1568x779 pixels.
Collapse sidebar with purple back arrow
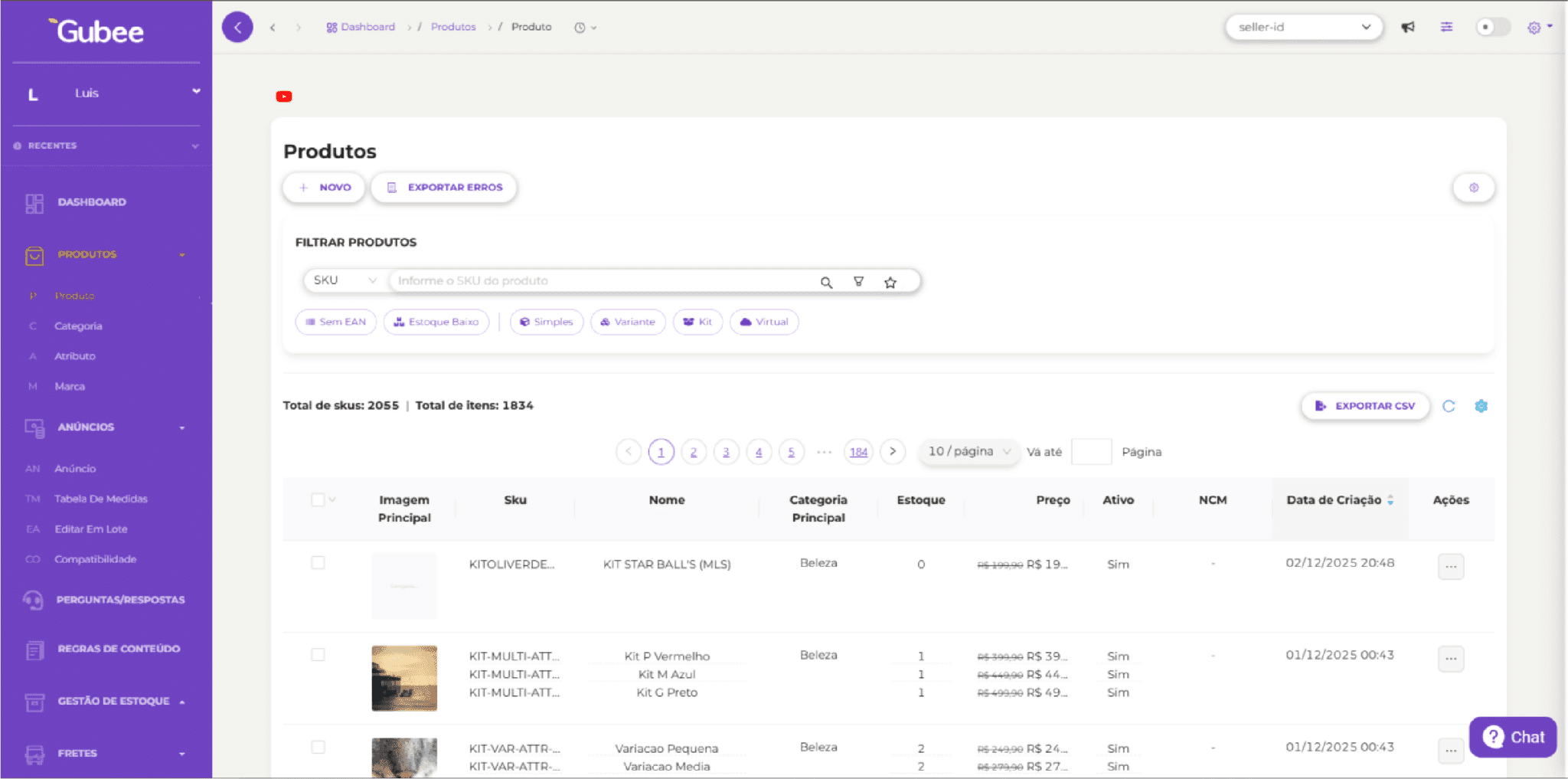[237, 28]
